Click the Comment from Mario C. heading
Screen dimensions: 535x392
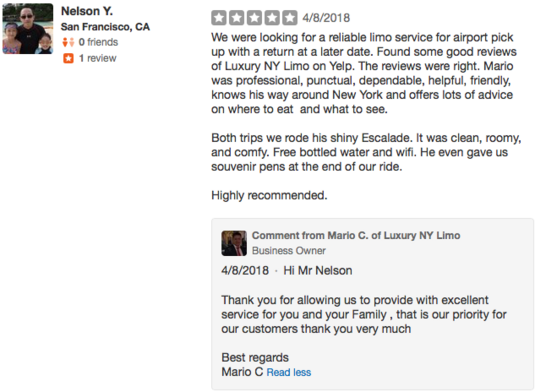coord(356,235)
